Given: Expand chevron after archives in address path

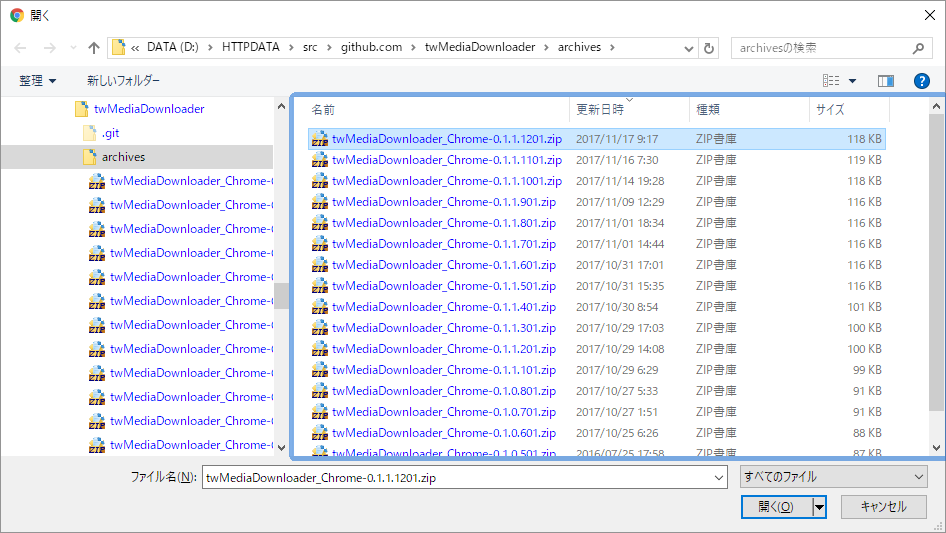Looking at the screenshot, I should tap(612, 48).
